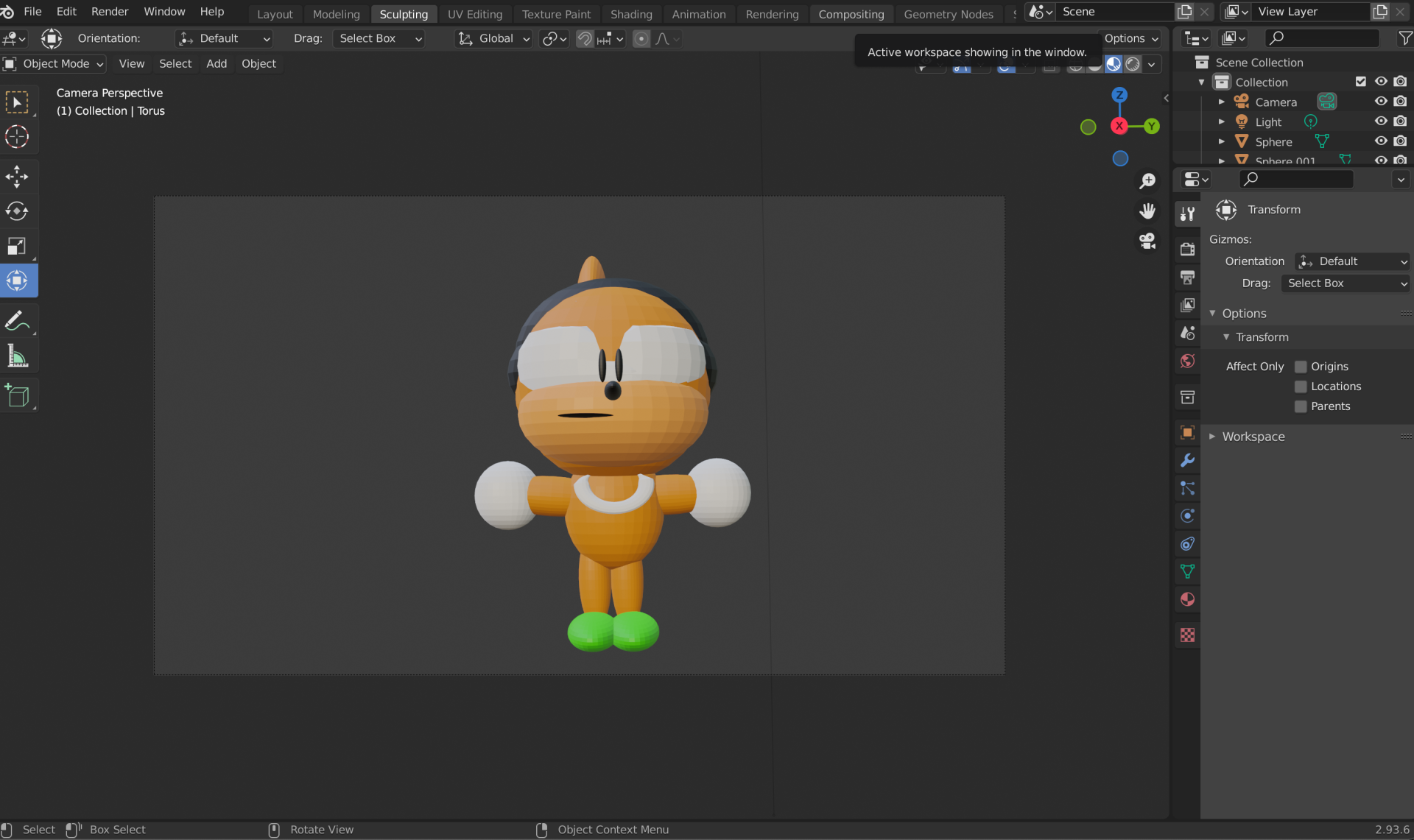
Task: Open the Modifiers wrench tab
Action: coord(1187,461)
